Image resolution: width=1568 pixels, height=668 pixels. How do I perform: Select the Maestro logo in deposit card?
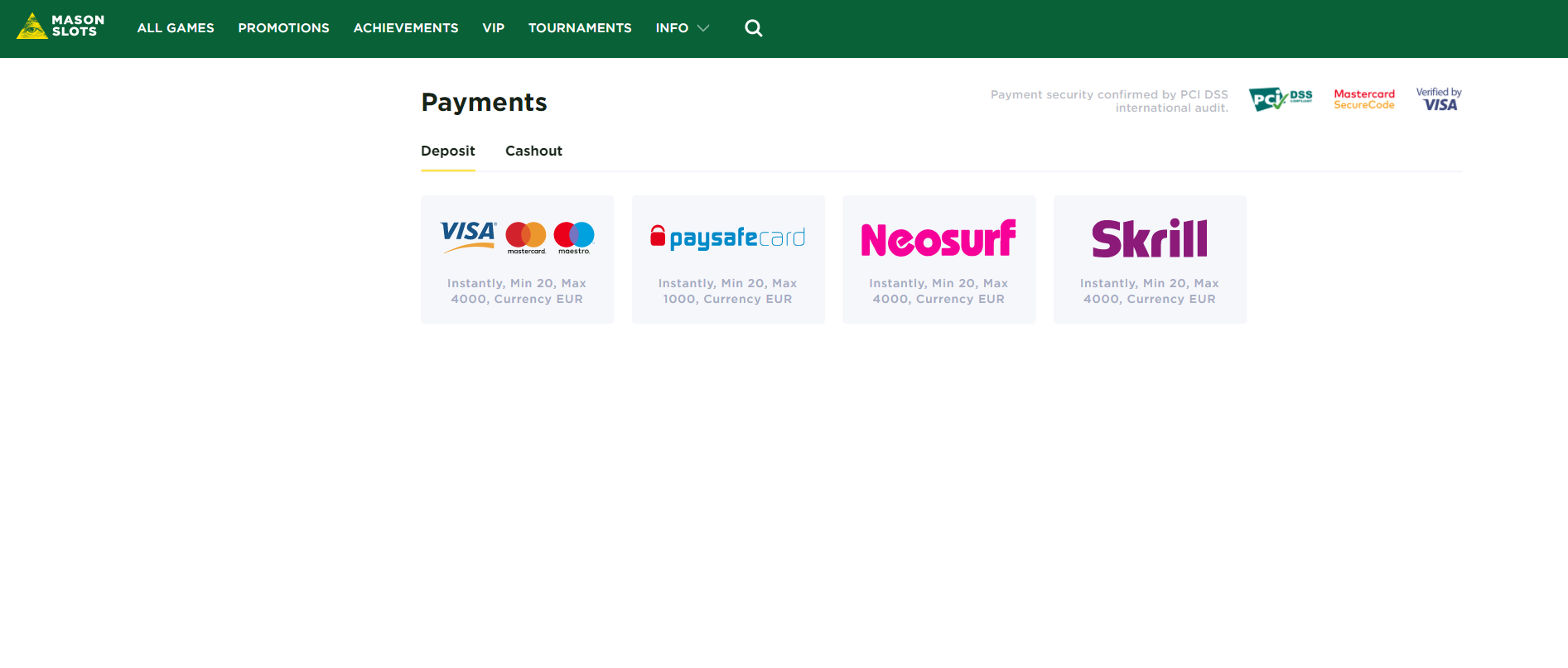coord(574,238)
